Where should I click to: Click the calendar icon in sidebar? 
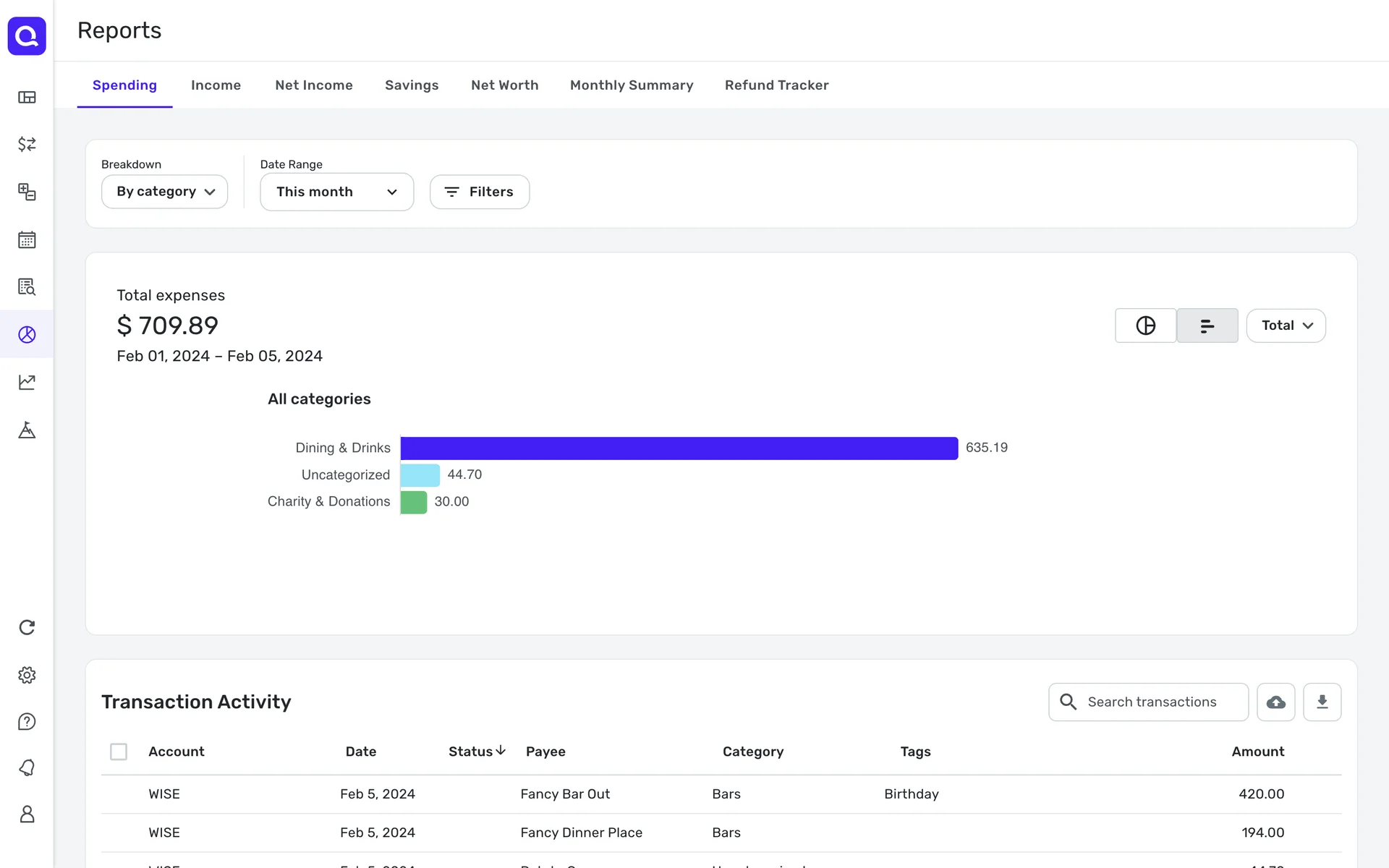pyautogui.click(x=27, y=239)
